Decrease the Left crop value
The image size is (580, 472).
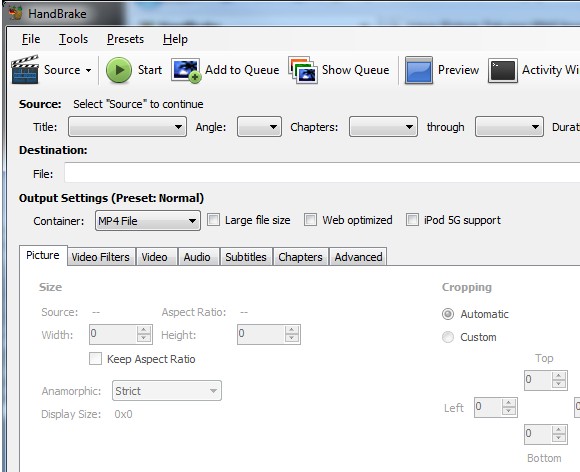[x=509, y=412]
